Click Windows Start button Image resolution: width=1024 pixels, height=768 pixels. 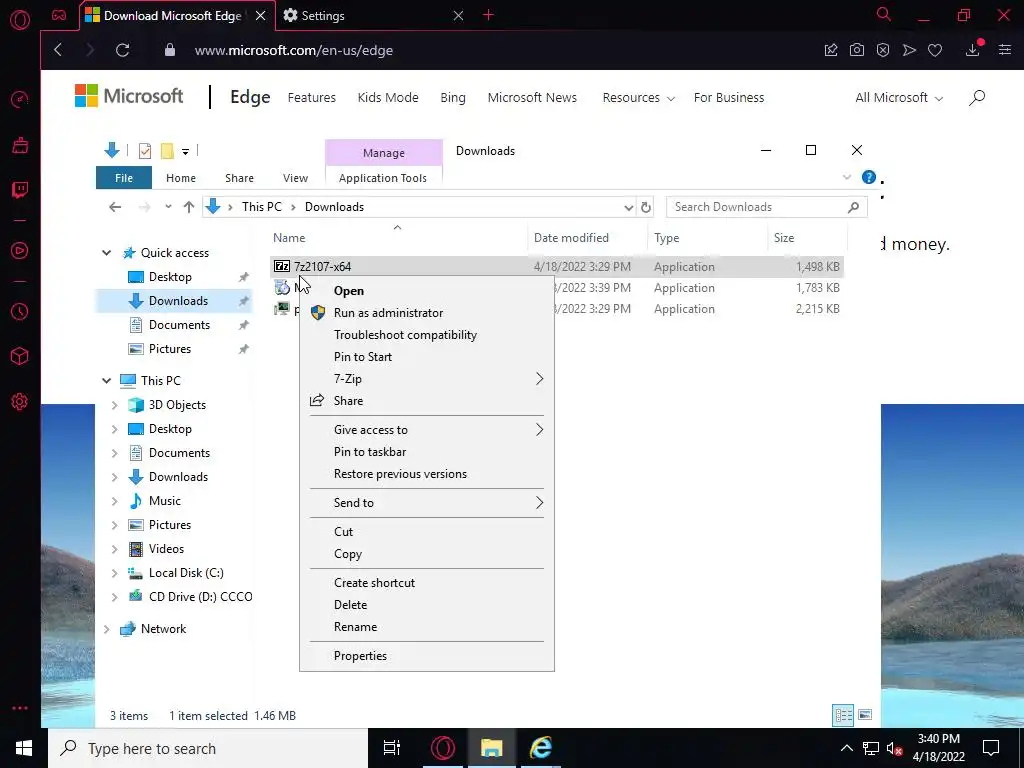point(24,748)
